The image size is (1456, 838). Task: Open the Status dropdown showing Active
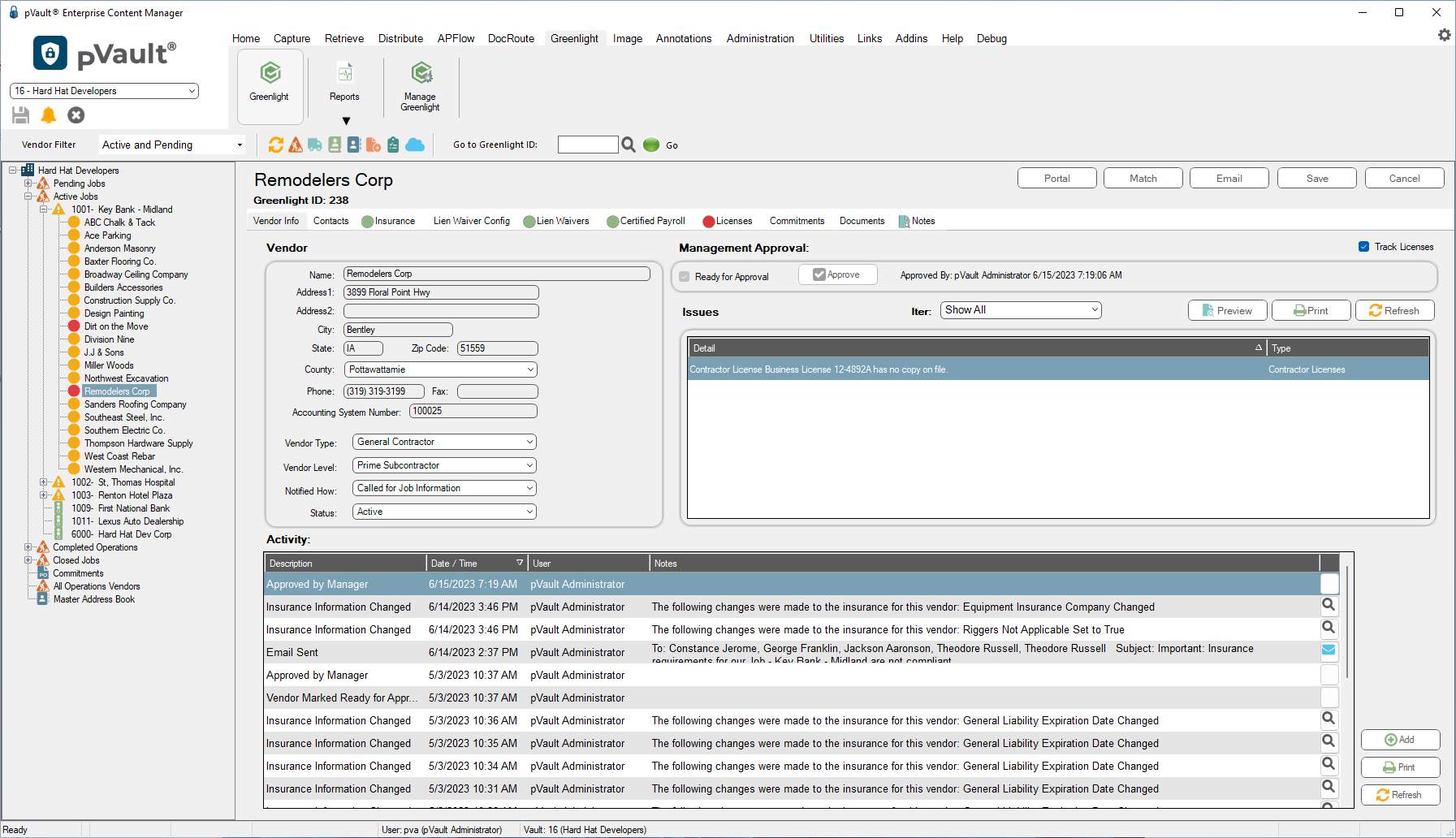445,512
